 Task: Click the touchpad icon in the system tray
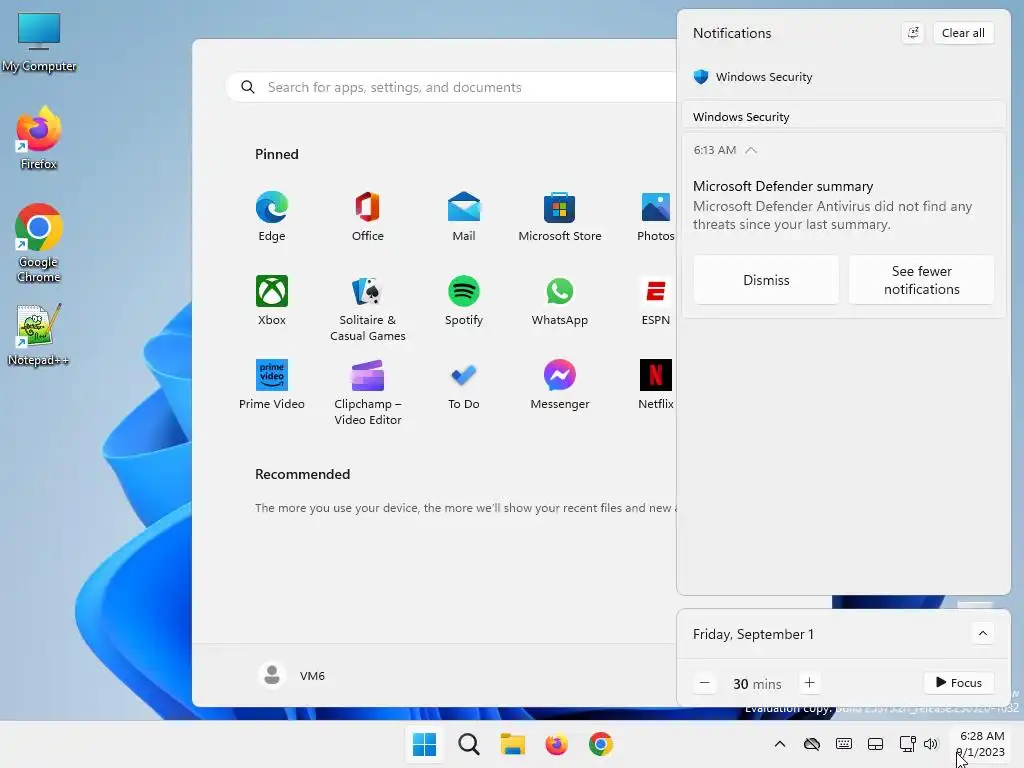click(875, 744)
